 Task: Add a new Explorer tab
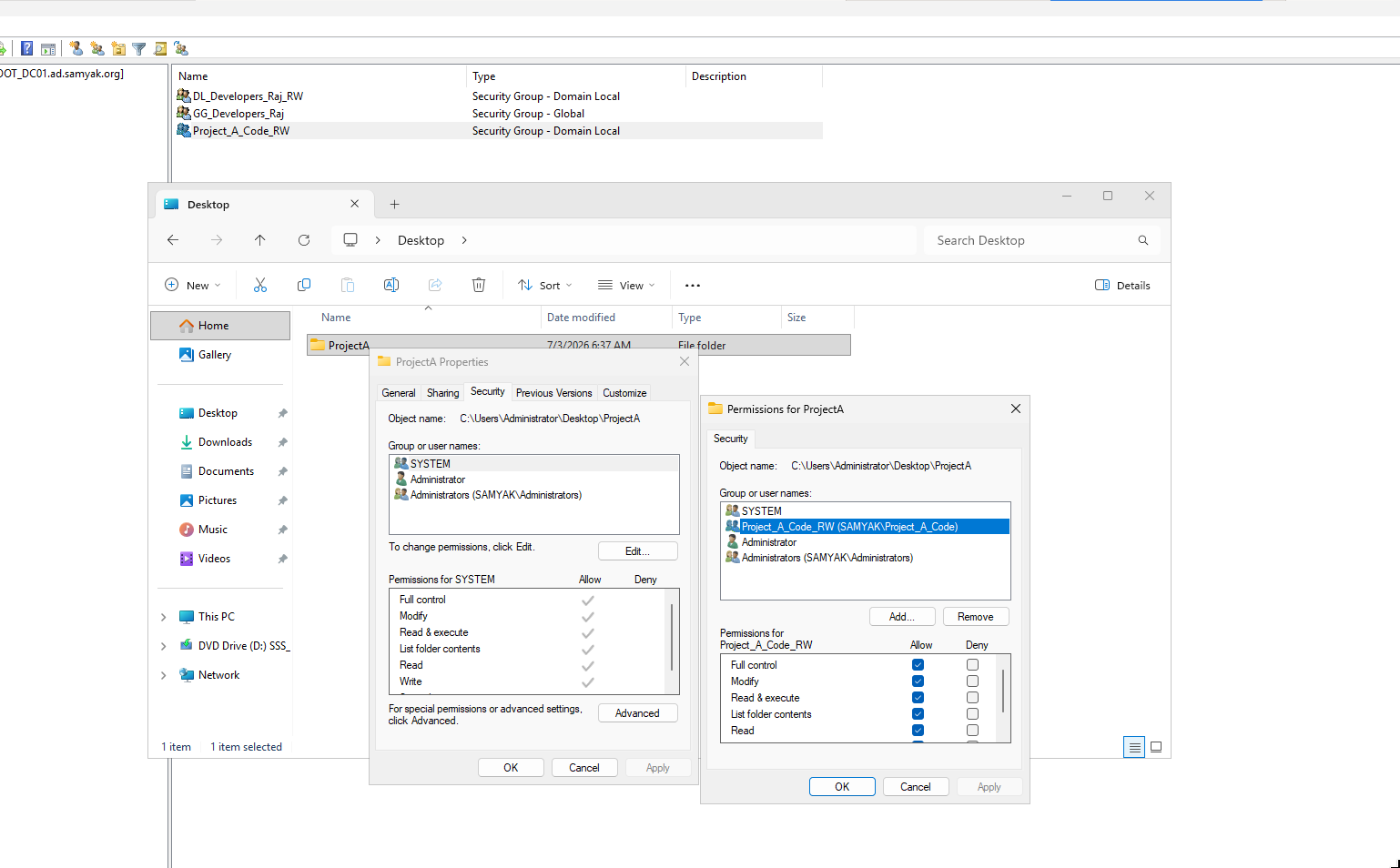pos(394,205)
